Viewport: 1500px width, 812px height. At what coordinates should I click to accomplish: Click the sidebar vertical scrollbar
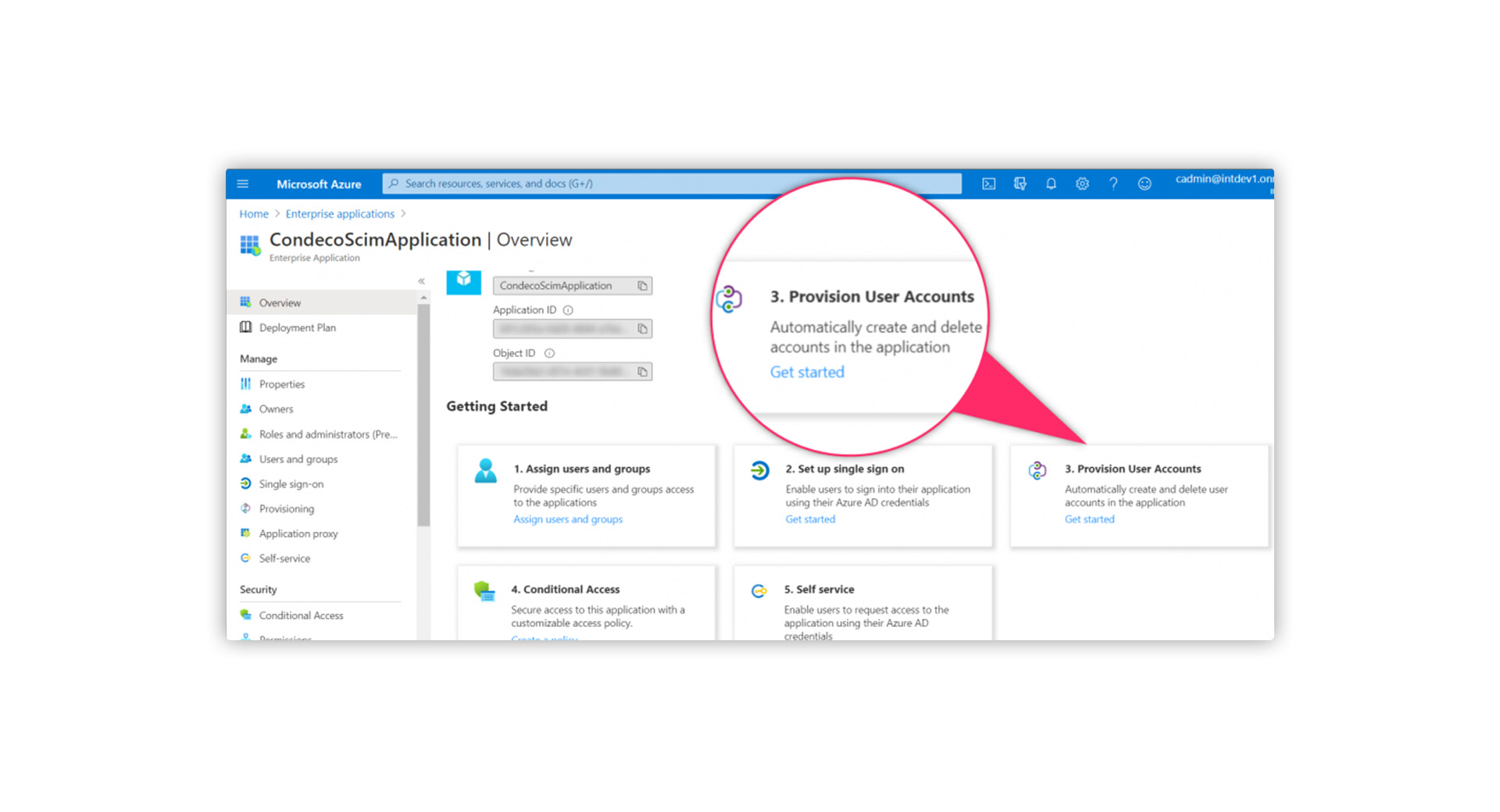pyautogui.click(x=423, y=414)
